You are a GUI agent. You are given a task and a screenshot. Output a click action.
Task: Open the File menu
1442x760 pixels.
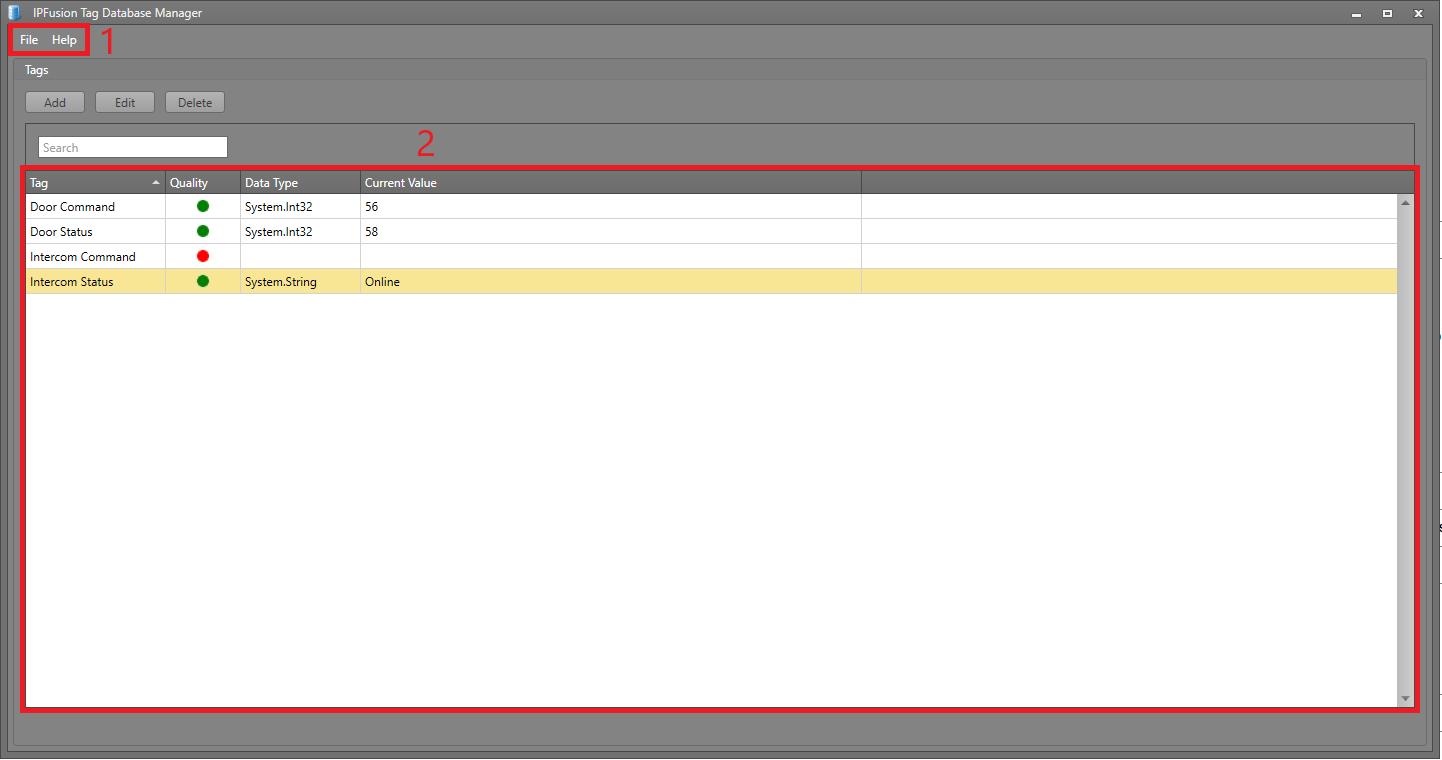[29, 40]
